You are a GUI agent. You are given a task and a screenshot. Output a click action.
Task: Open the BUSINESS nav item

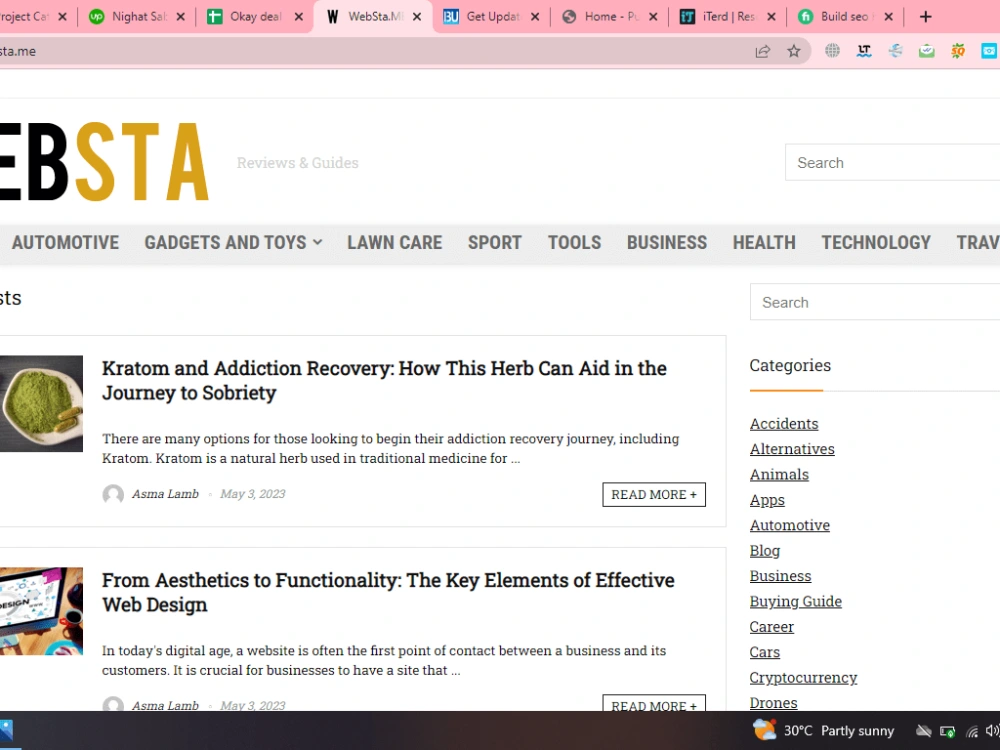click(667, 242)
